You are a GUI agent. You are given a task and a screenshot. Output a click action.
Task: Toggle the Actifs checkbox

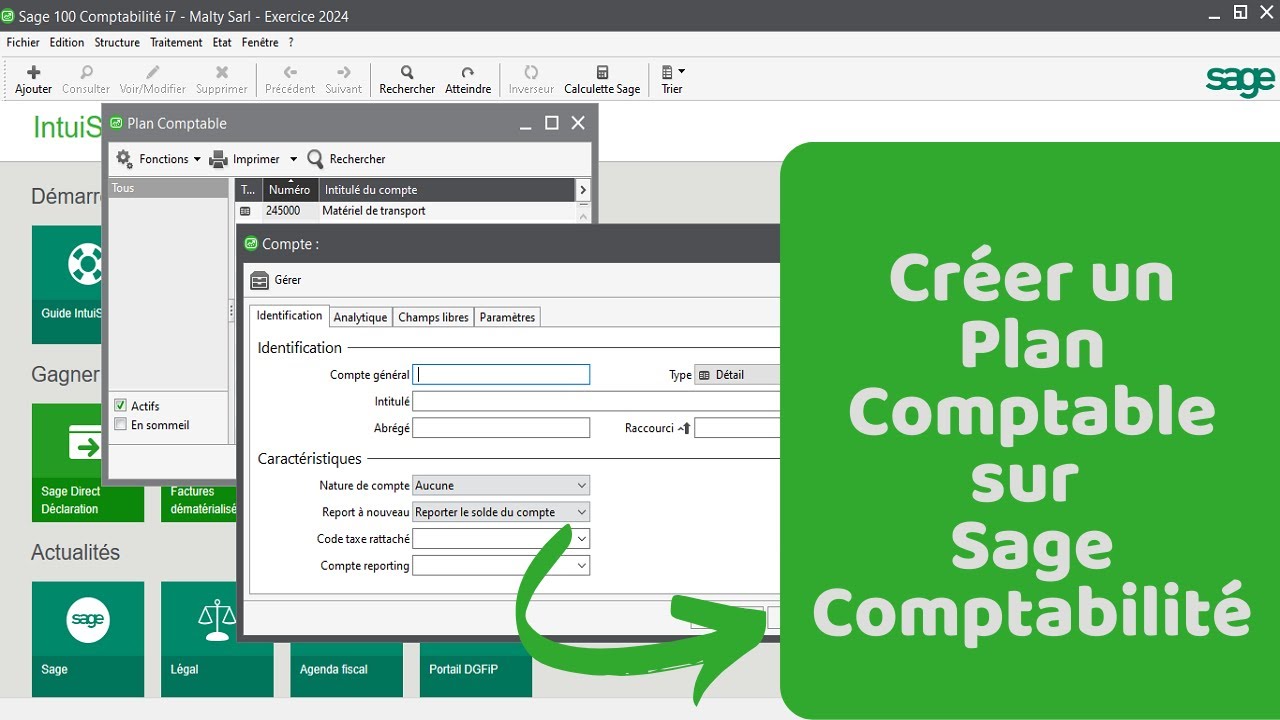120,406
